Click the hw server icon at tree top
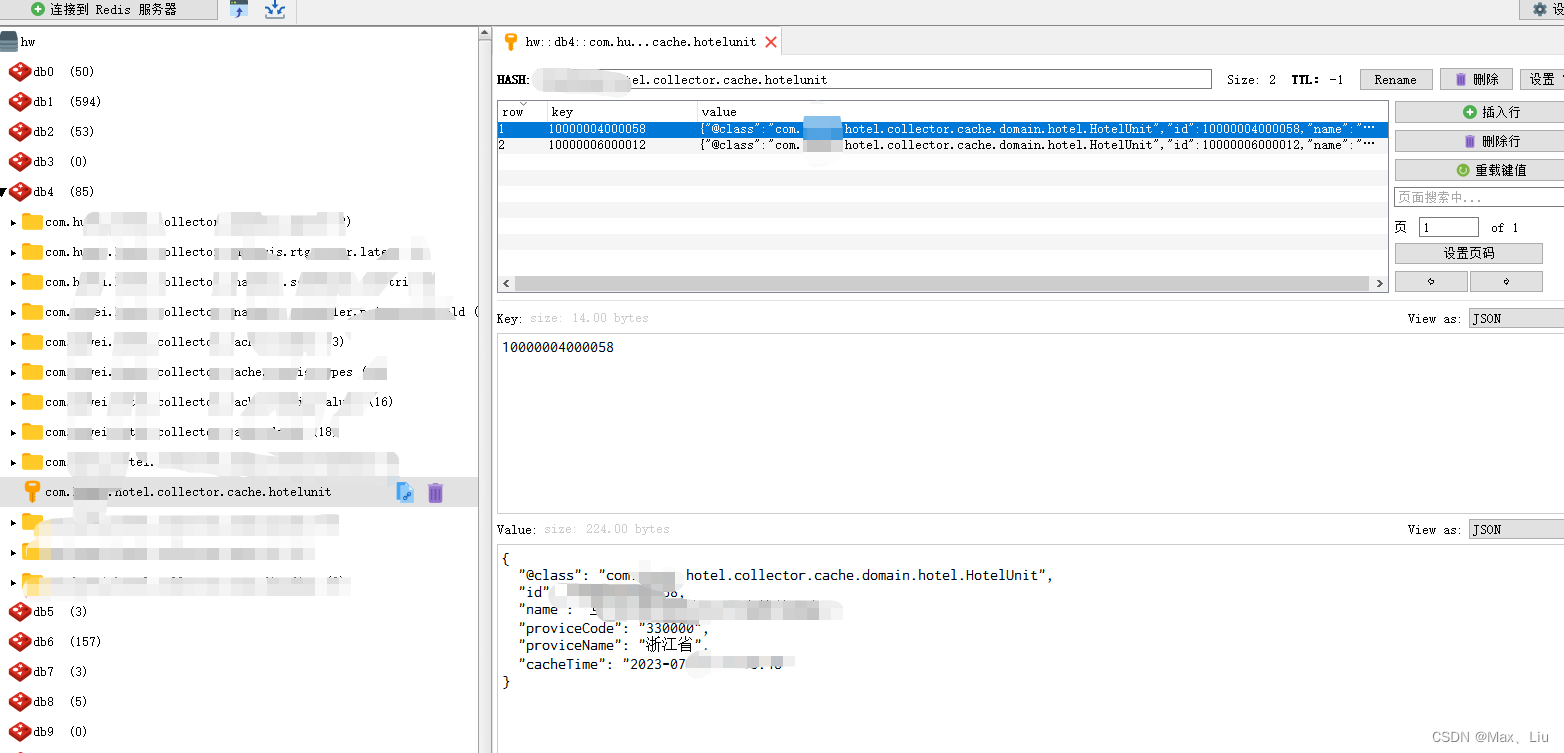This screenshot has height=753, width=1564. point(10,42)
